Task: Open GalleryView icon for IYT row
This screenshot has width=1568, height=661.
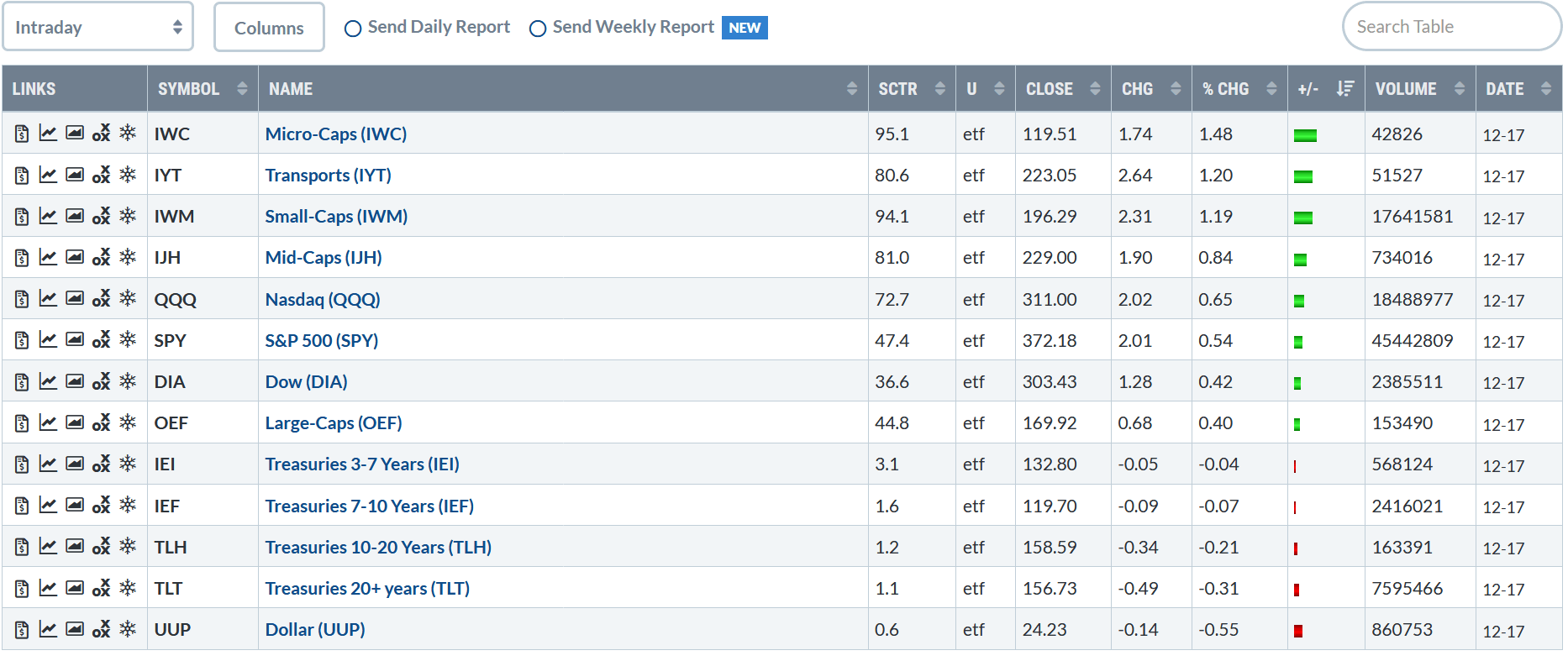Action: (x=75, y=174)
